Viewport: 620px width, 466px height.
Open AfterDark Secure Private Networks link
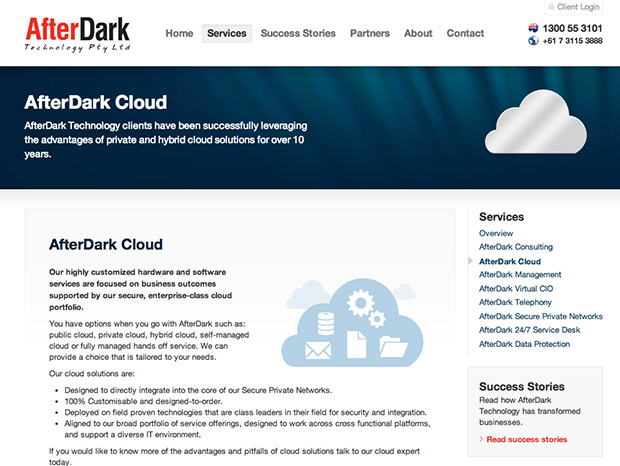click(541, 316)
